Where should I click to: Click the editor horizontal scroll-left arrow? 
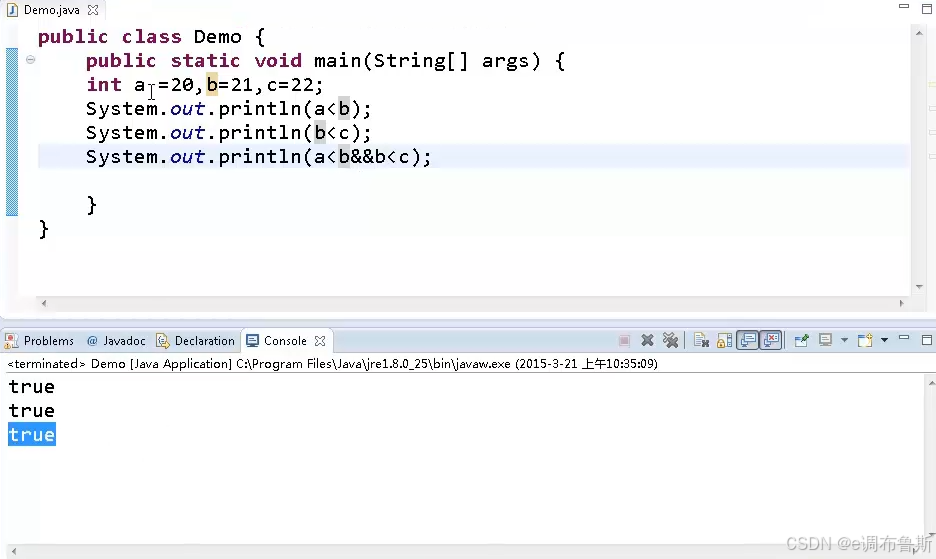[44, 303]
